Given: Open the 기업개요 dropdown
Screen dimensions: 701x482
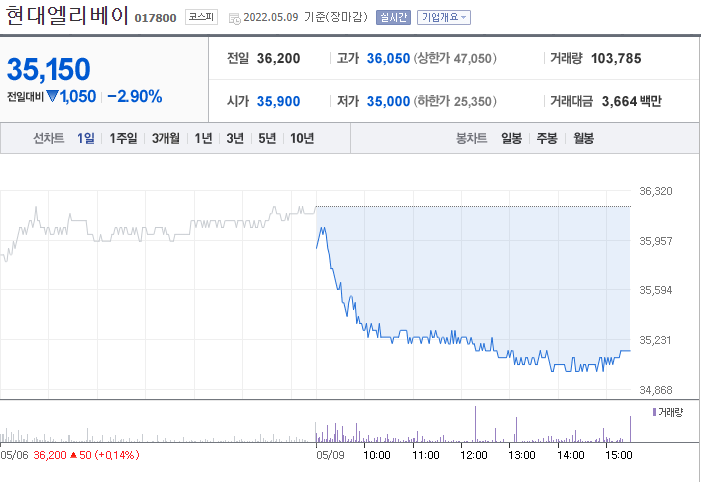Looking at the screenshot, I should [444, 17].
